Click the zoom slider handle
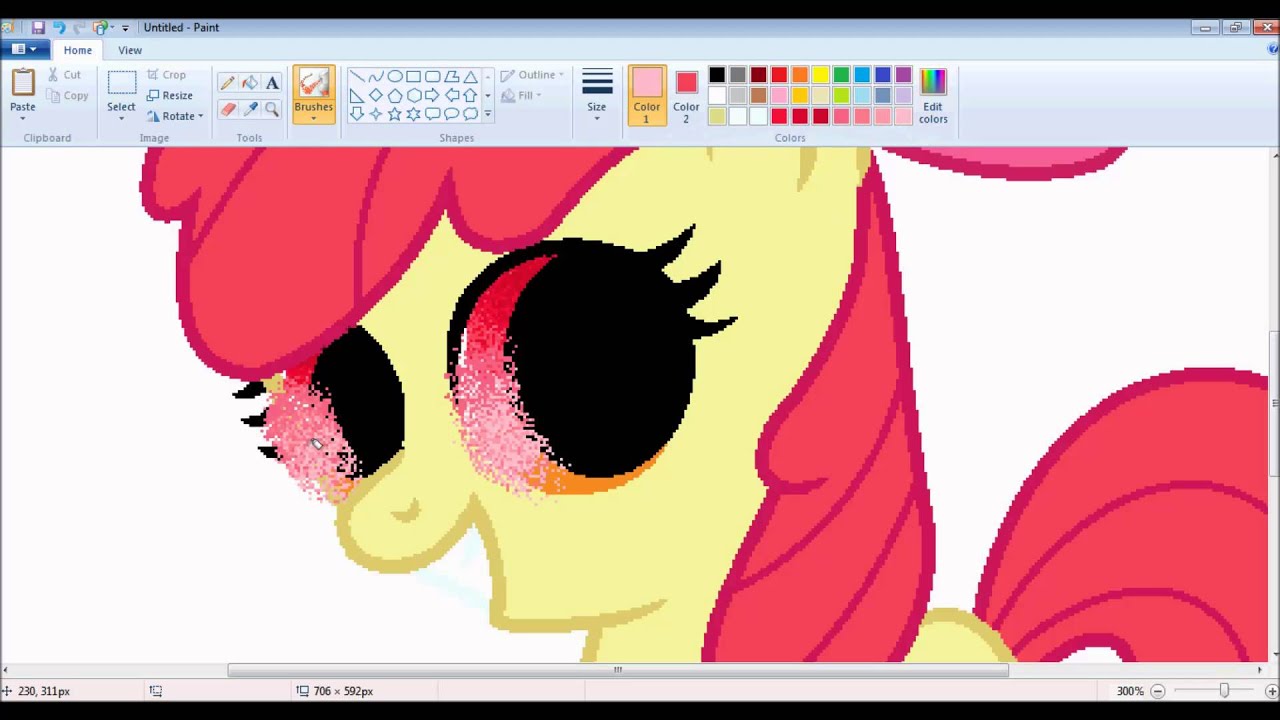Viewport: 1280px width, 720px height. tap(1224, 691)
